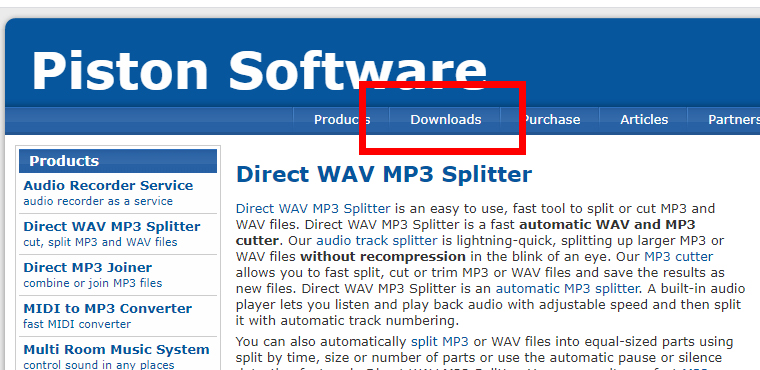This screenshot has height=370, width=760.
Task: Open the Products menu item
Action: click(342, 119)
